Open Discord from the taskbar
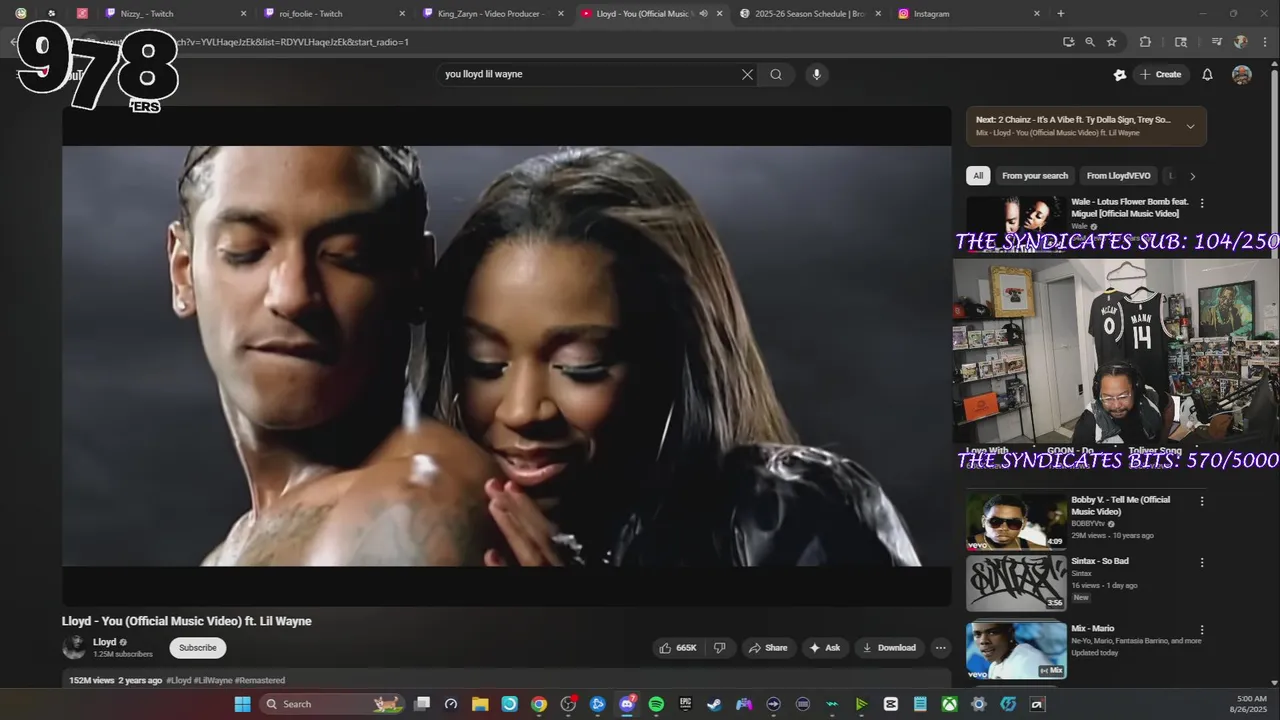Image resolution: width=1280 pixels, height=720 pixels. 627,704
